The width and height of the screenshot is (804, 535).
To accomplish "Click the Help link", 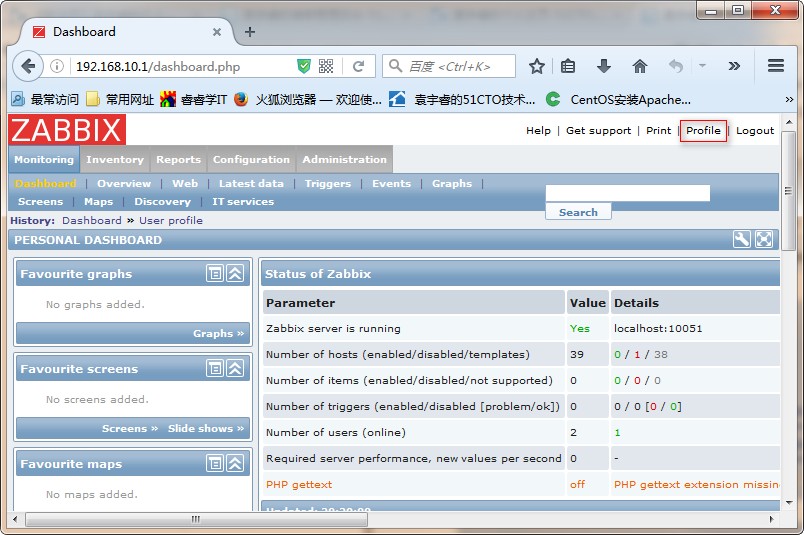I will pos(538,130).
